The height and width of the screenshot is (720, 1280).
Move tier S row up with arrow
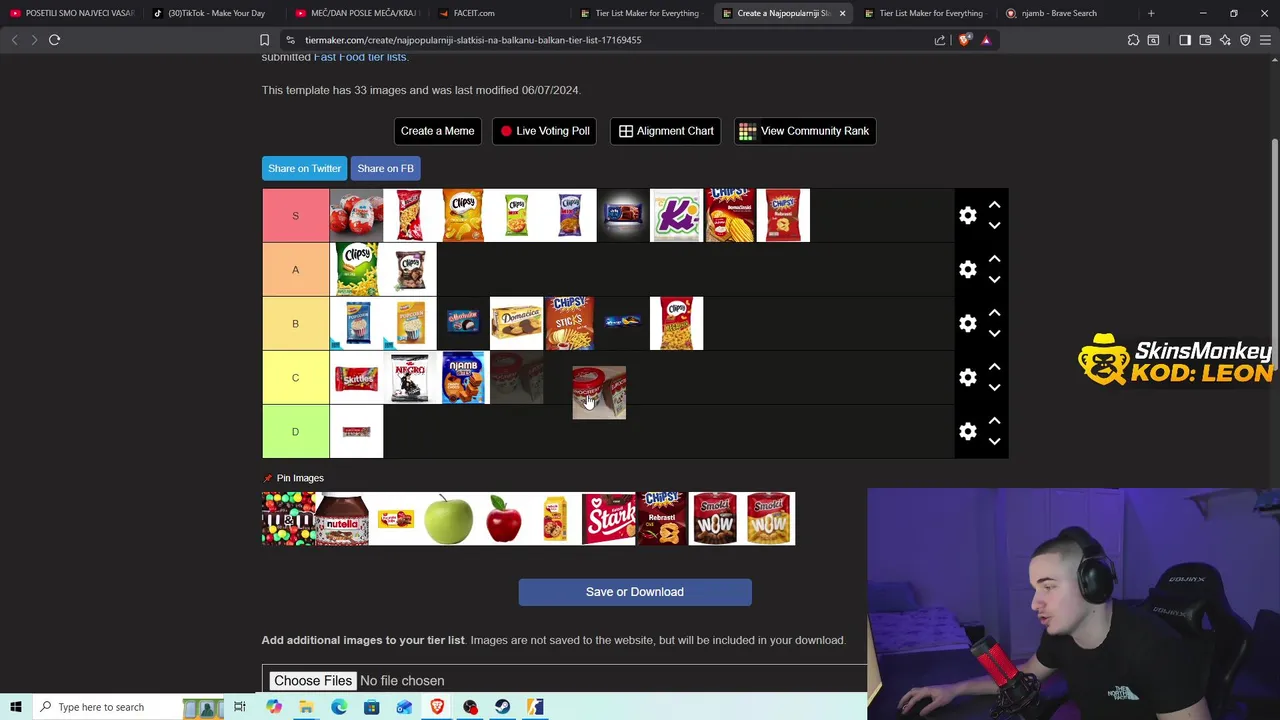click(x=994, y=204)
